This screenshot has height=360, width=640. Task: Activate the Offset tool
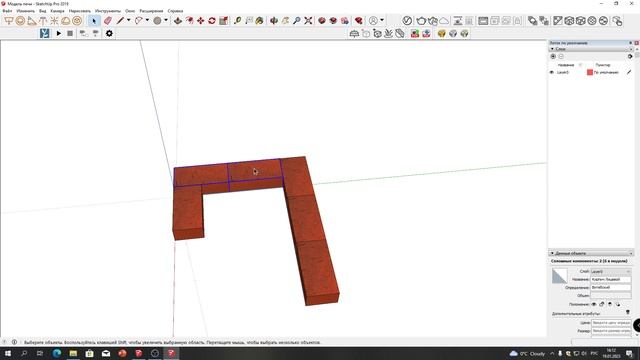click(x=189, y=20)
